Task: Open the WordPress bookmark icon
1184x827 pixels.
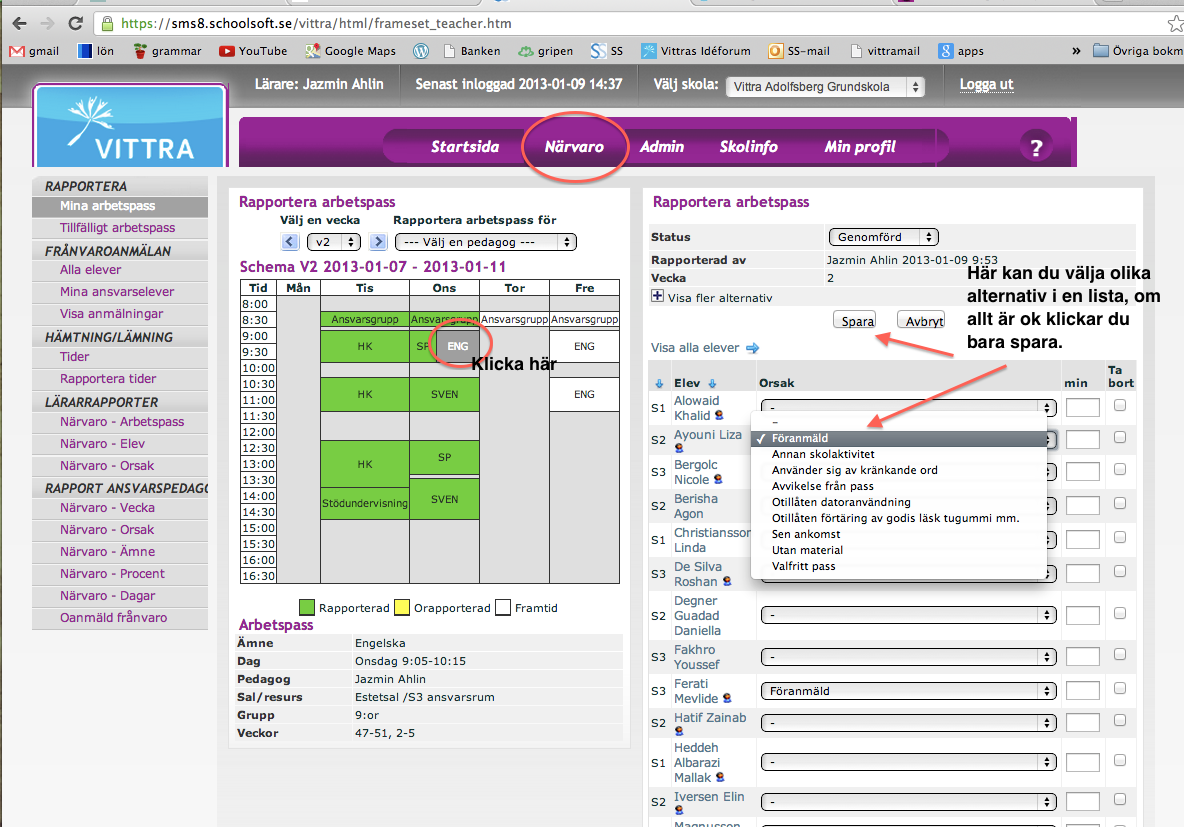Action: tap(421, 51)
